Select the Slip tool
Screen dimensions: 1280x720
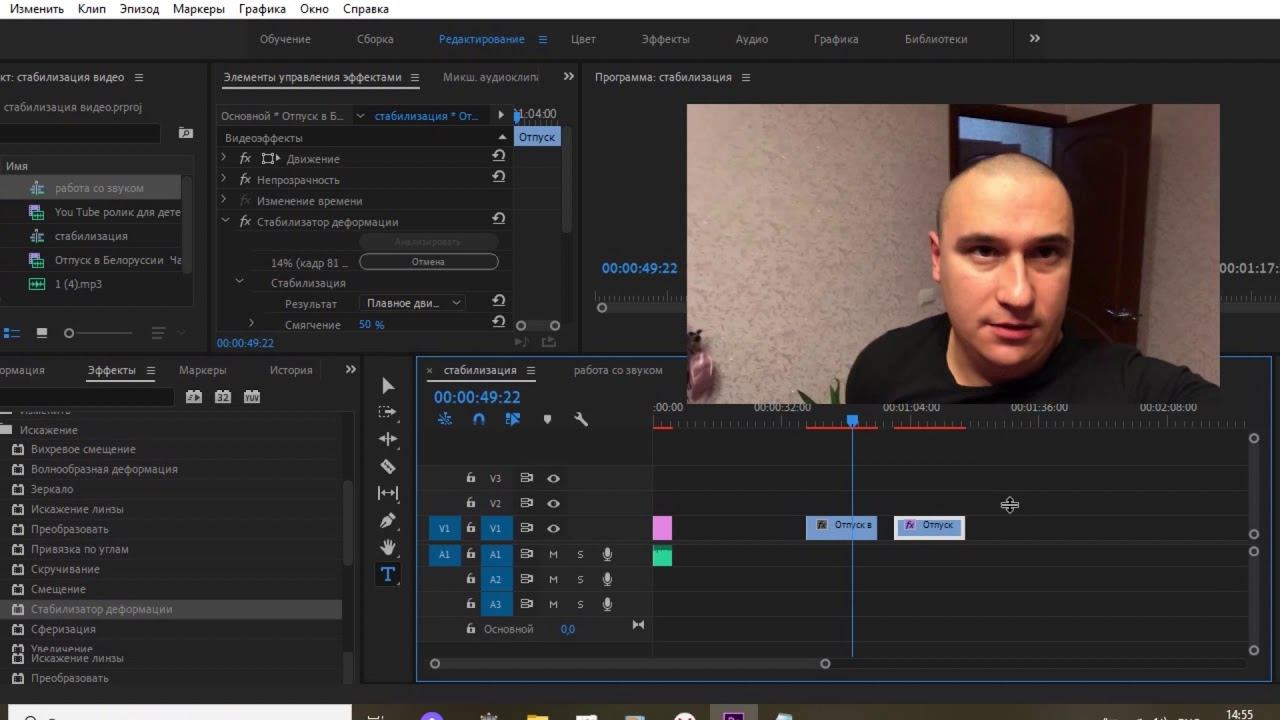pyautogui.click(x=388, y=493)
